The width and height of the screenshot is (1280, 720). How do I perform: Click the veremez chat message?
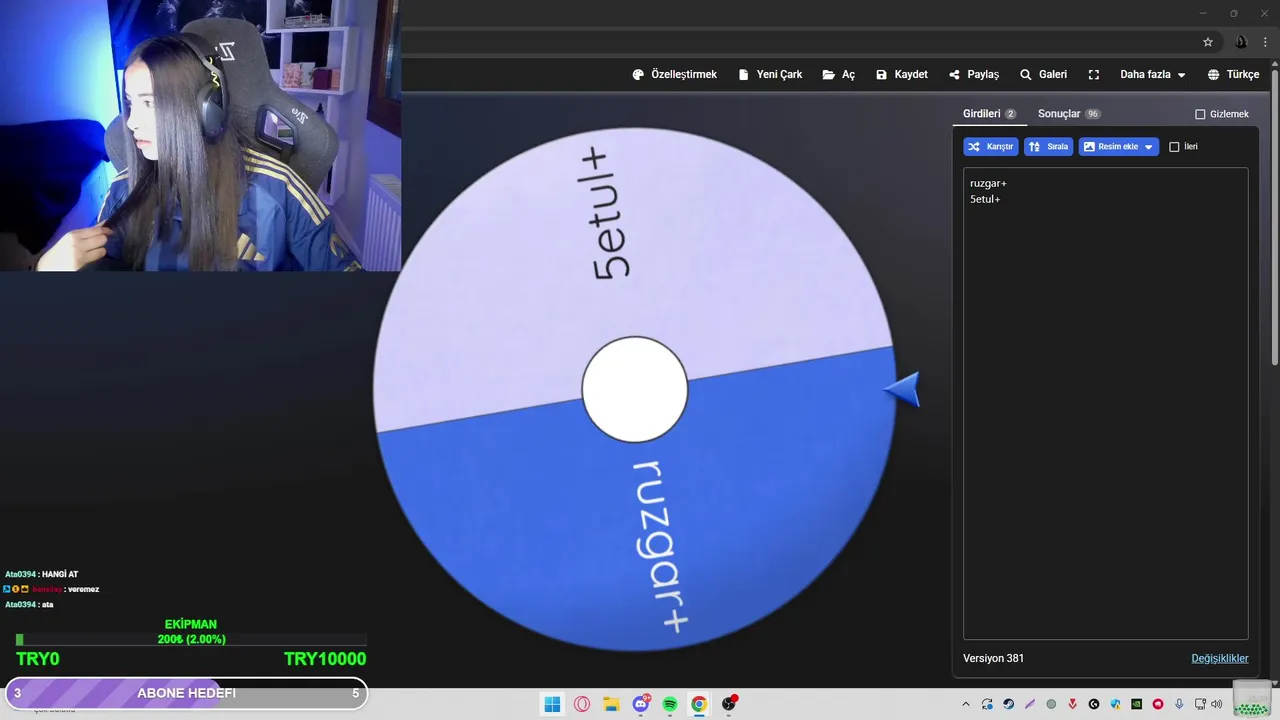click(51, 589)
